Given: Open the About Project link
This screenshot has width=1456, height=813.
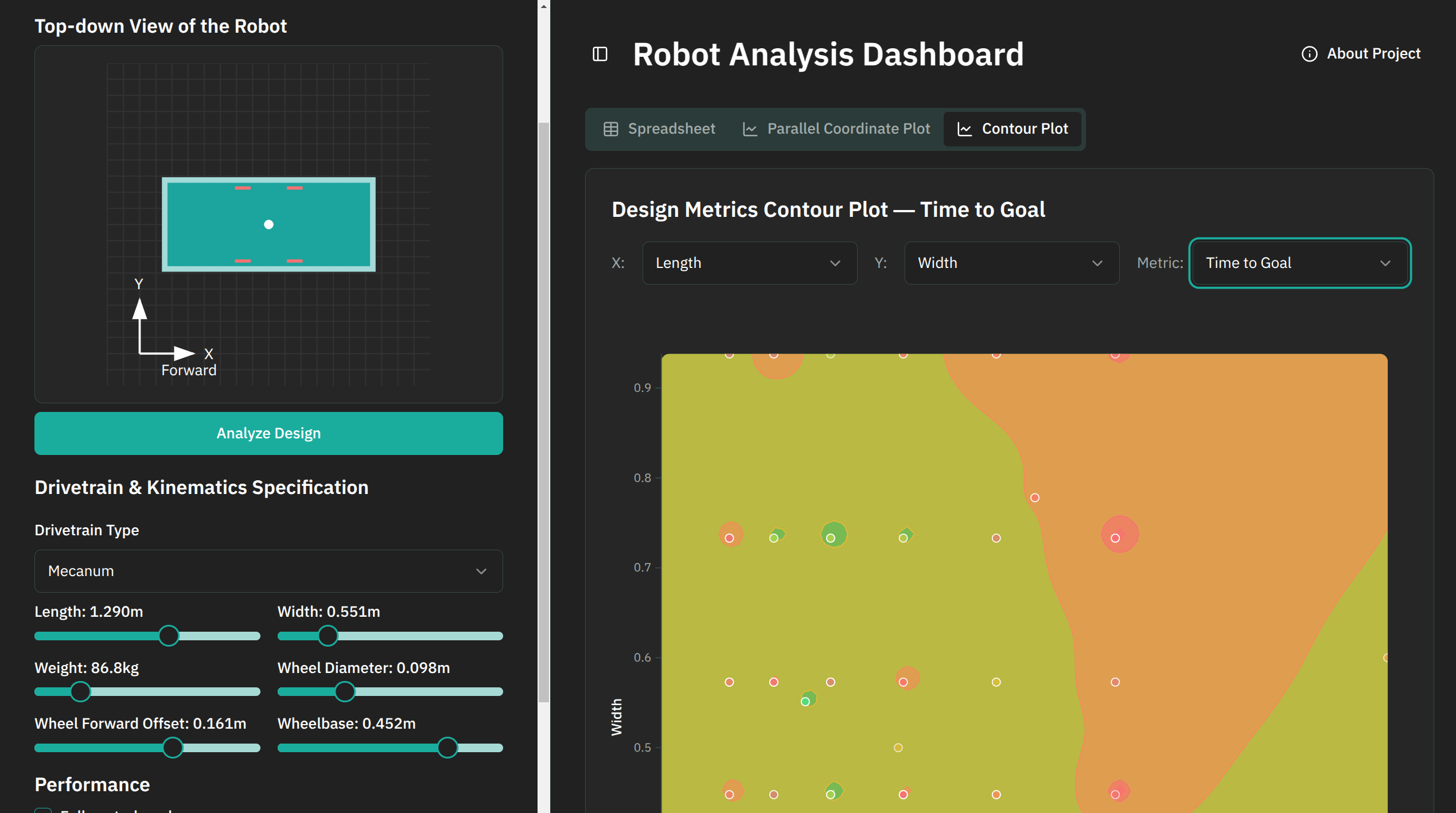Looking at the screenshot, I should click(1361, 53).
